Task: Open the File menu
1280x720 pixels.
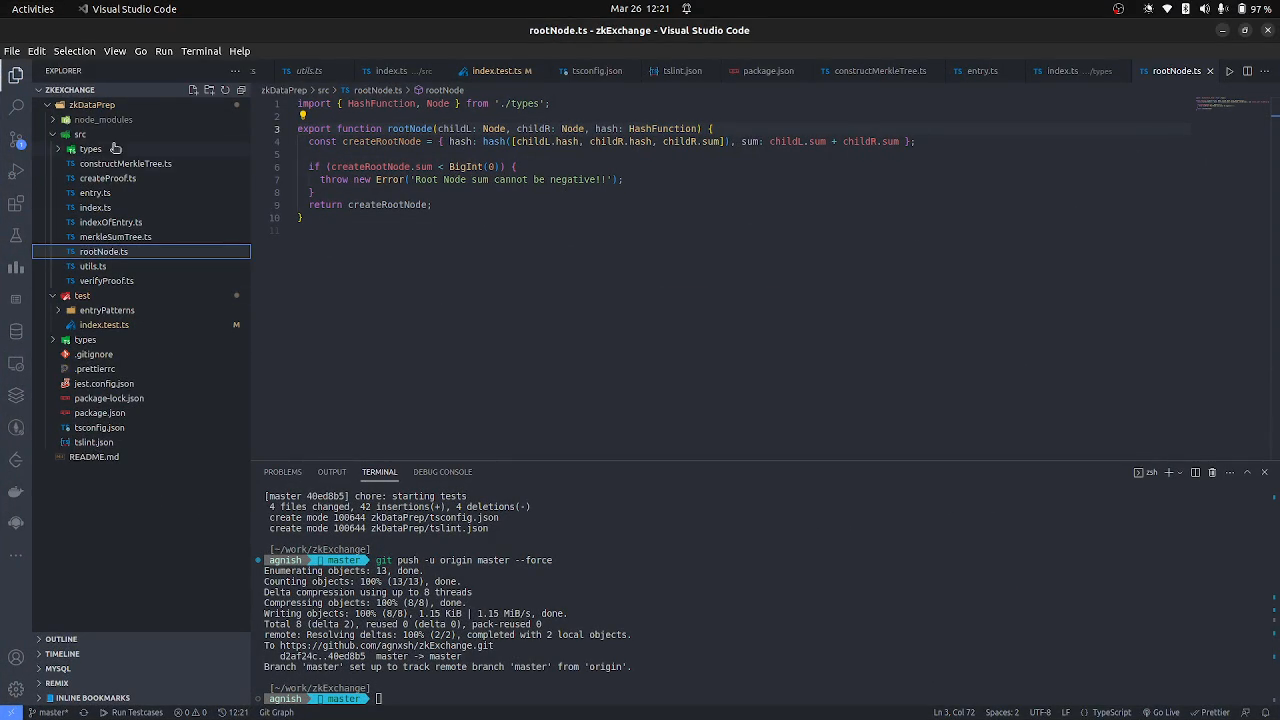Action: (12, 51)
